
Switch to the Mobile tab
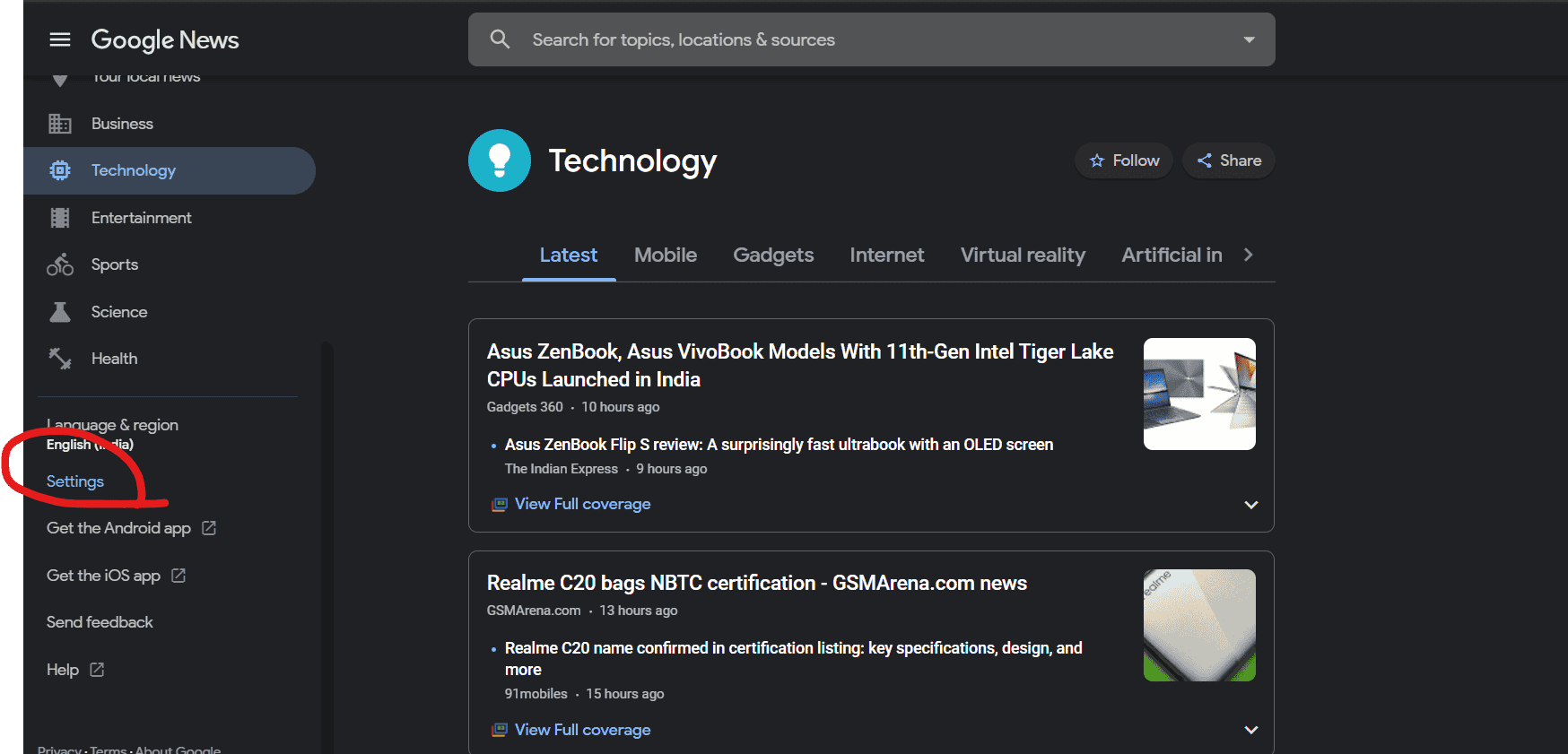(x=665, y=256)
